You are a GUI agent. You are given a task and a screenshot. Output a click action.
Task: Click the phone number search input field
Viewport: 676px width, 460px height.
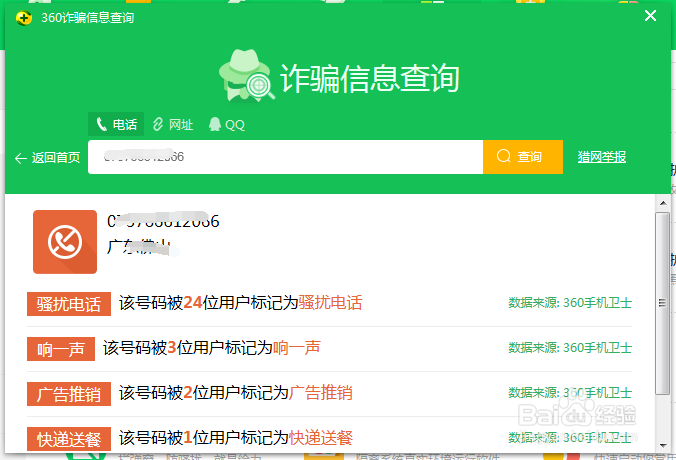click(285, 157)
